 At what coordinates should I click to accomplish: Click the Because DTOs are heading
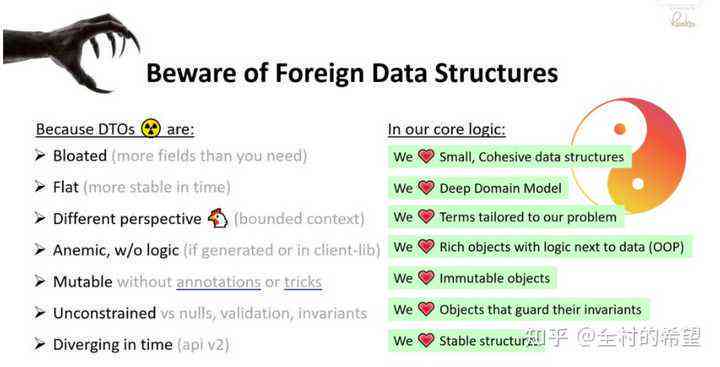tap(115, 129)
